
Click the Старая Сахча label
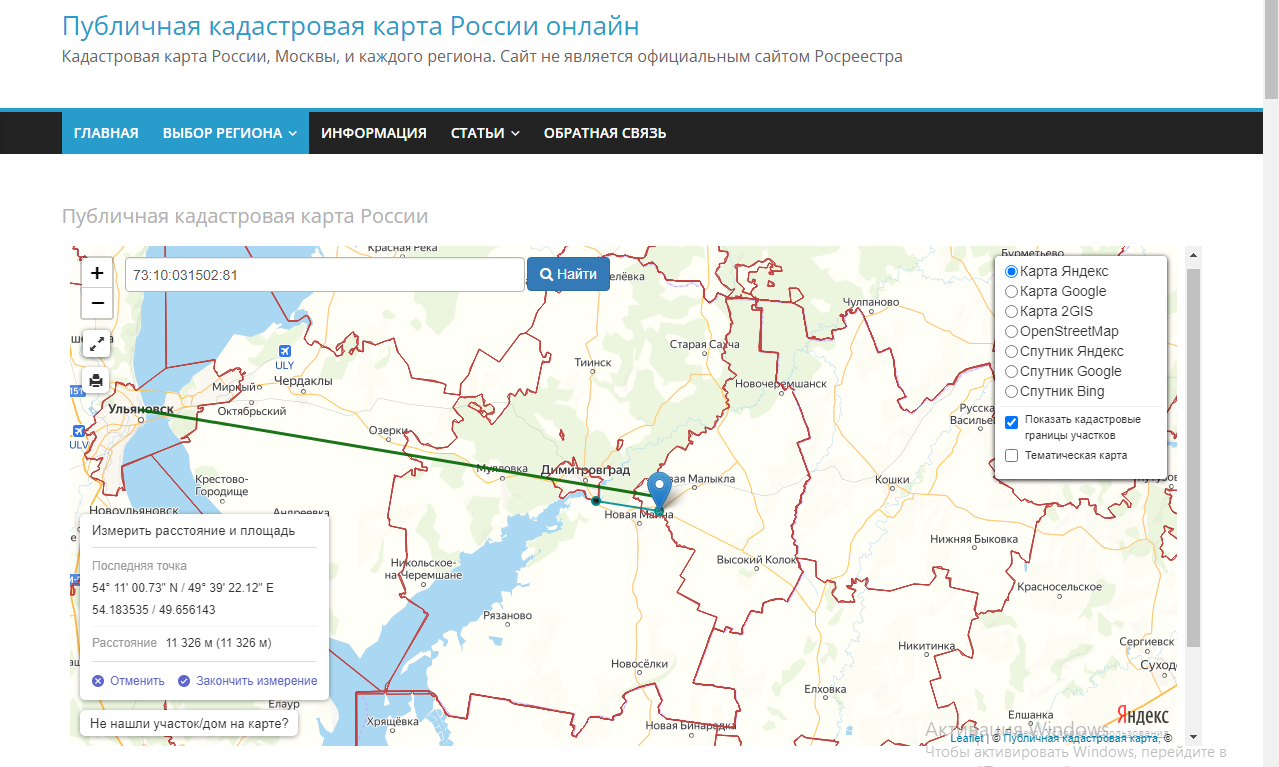(x=704, y=344)
